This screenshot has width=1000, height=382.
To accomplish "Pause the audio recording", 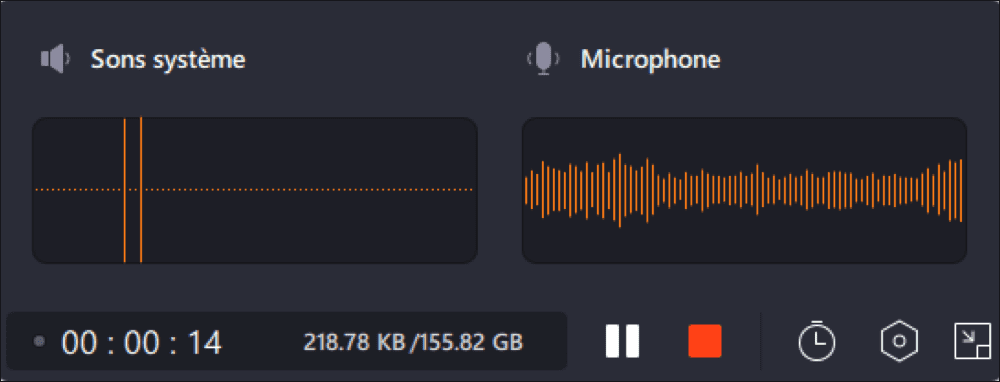I will tap(622, 341).
